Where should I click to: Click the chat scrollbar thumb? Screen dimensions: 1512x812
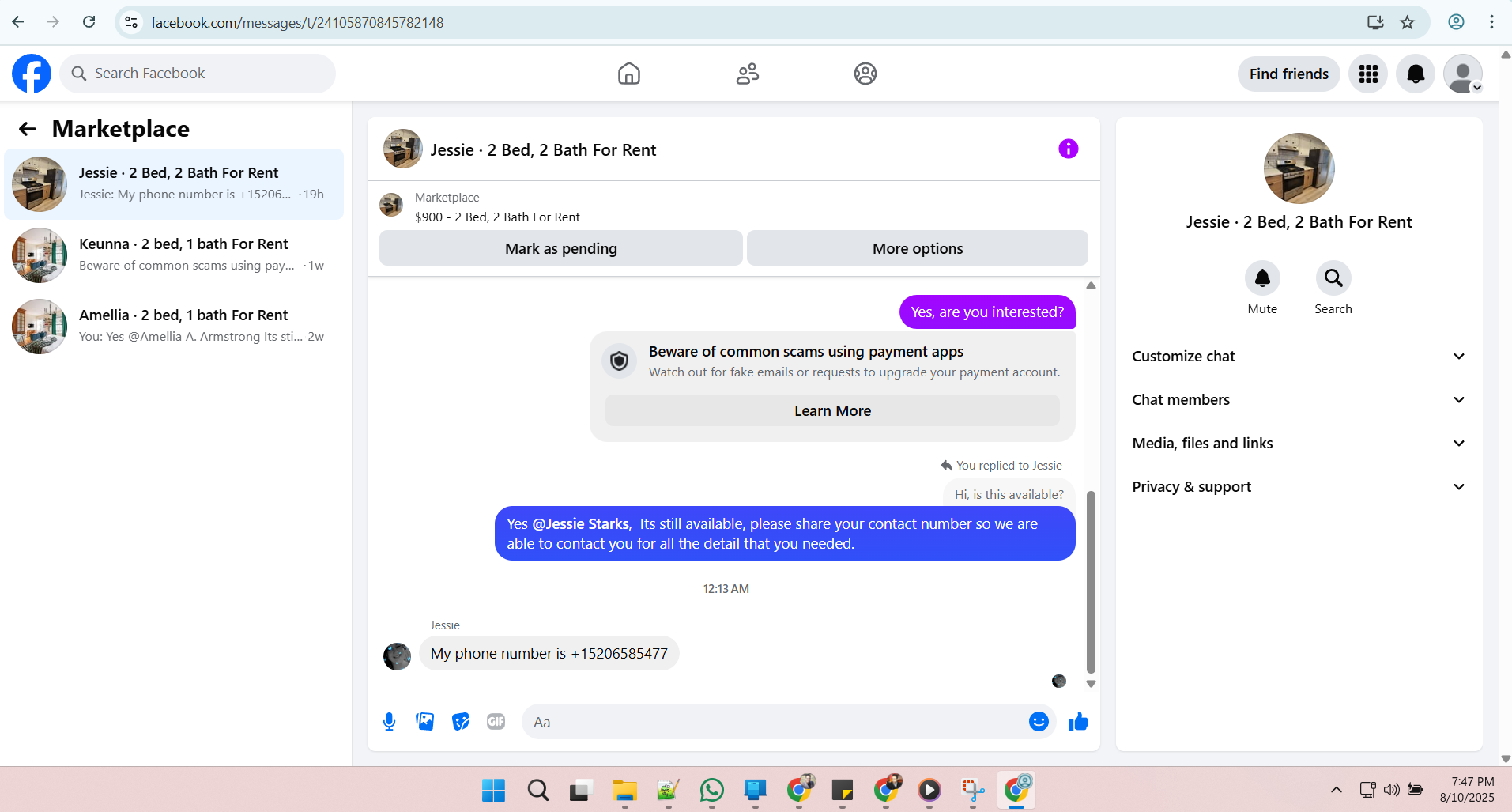point(1091,581)
